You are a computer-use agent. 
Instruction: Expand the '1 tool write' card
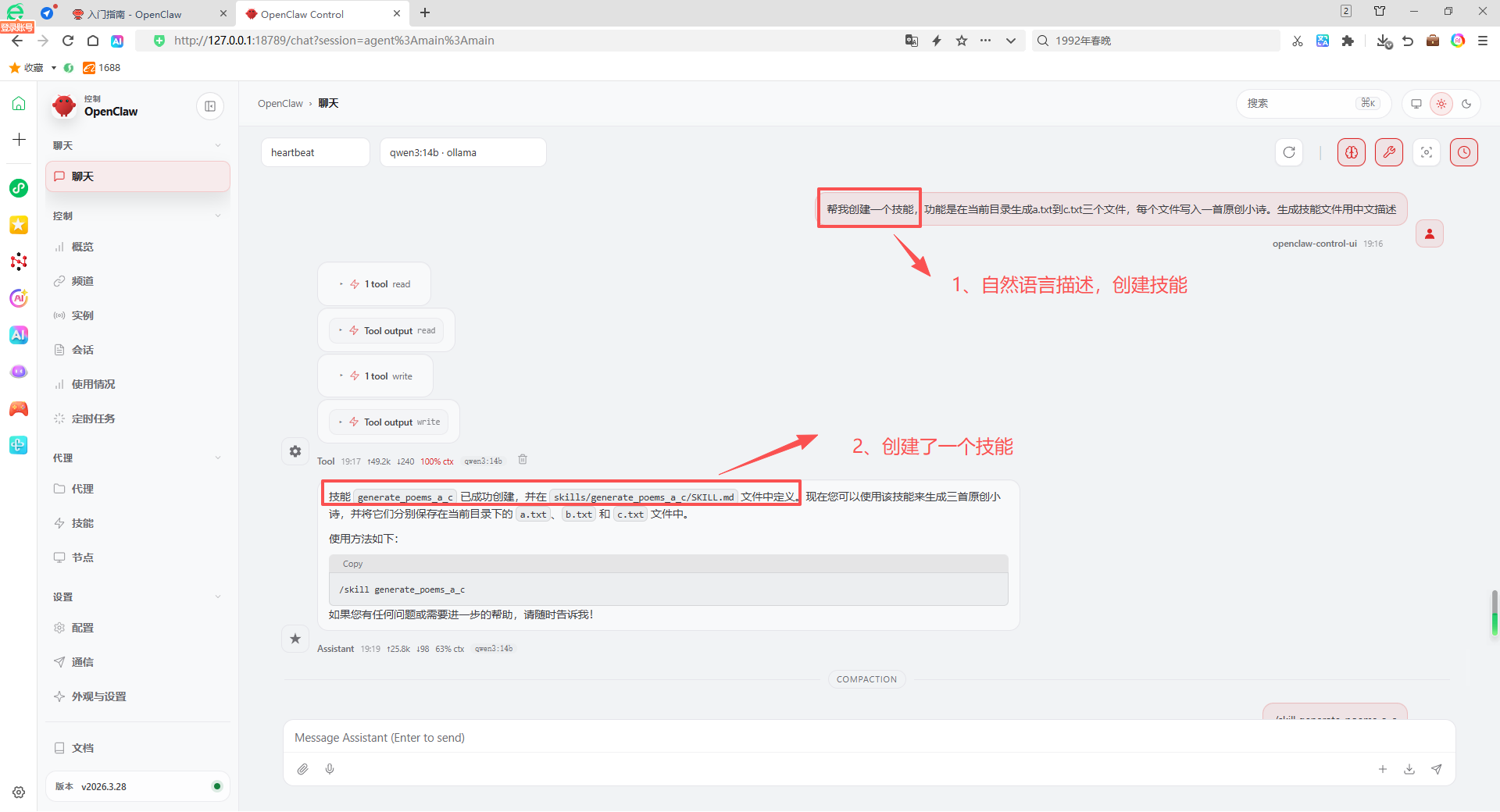click(375, 376)
